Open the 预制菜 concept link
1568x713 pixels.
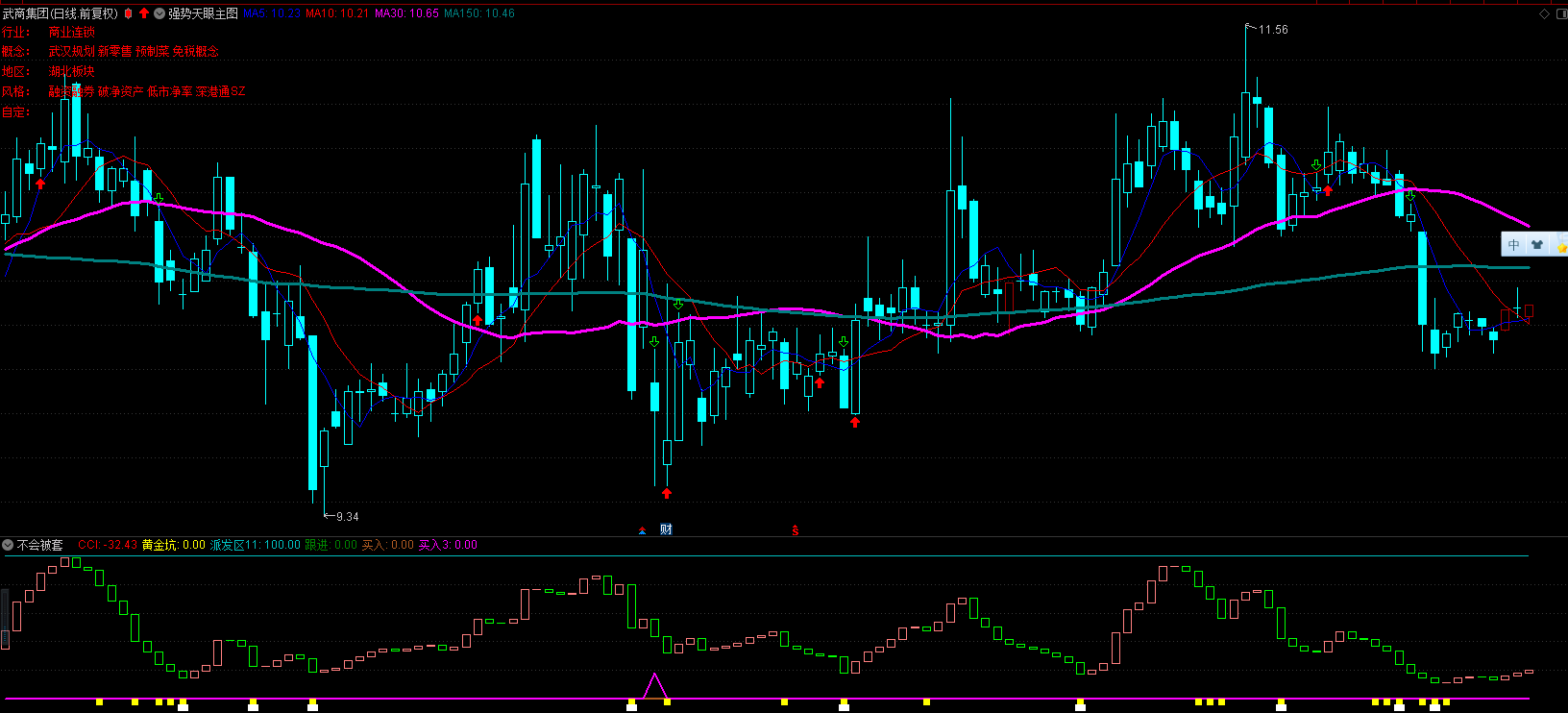tap(152, 51)
